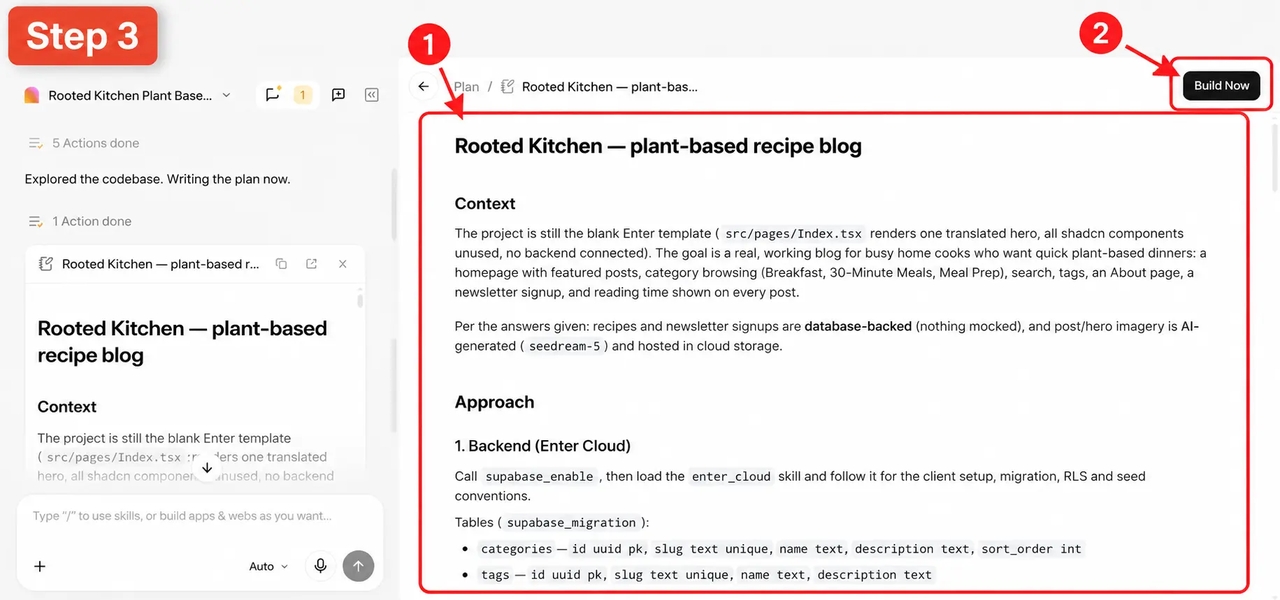
Task: Click the 'tags' table bullet item
Action: coord(706,574)
